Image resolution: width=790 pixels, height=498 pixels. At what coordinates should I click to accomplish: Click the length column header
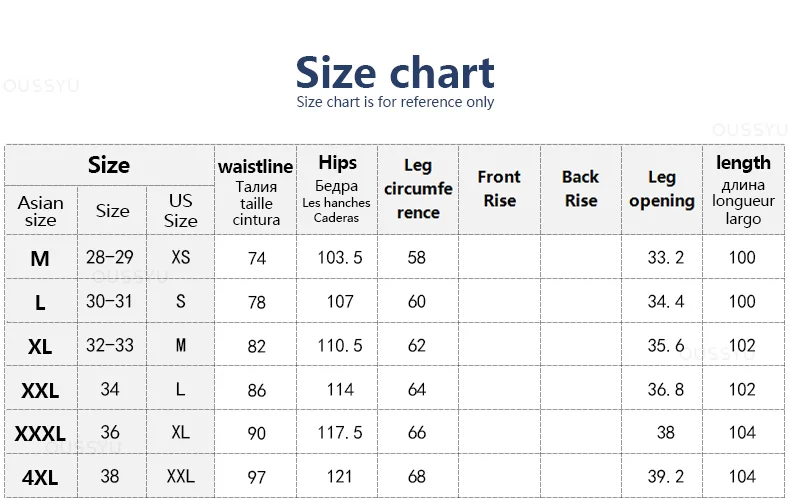[x=743, y=190]
